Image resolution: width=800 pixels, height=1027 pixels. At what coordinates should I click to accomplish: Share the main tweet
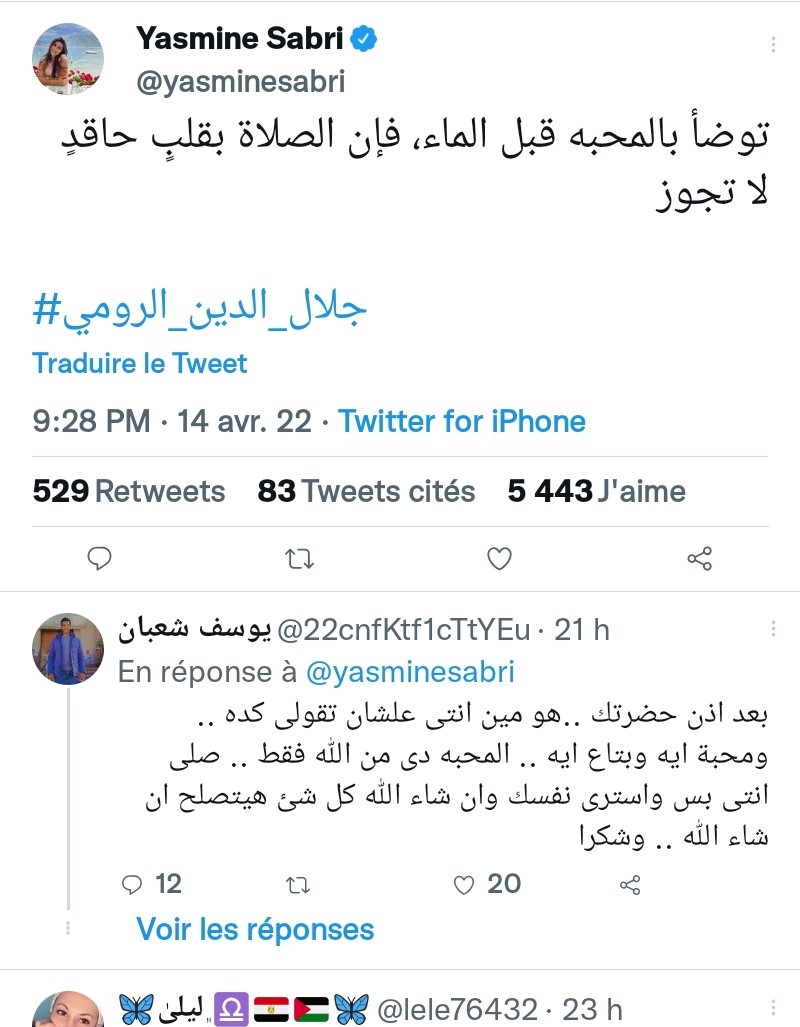[x=700, y=558]
